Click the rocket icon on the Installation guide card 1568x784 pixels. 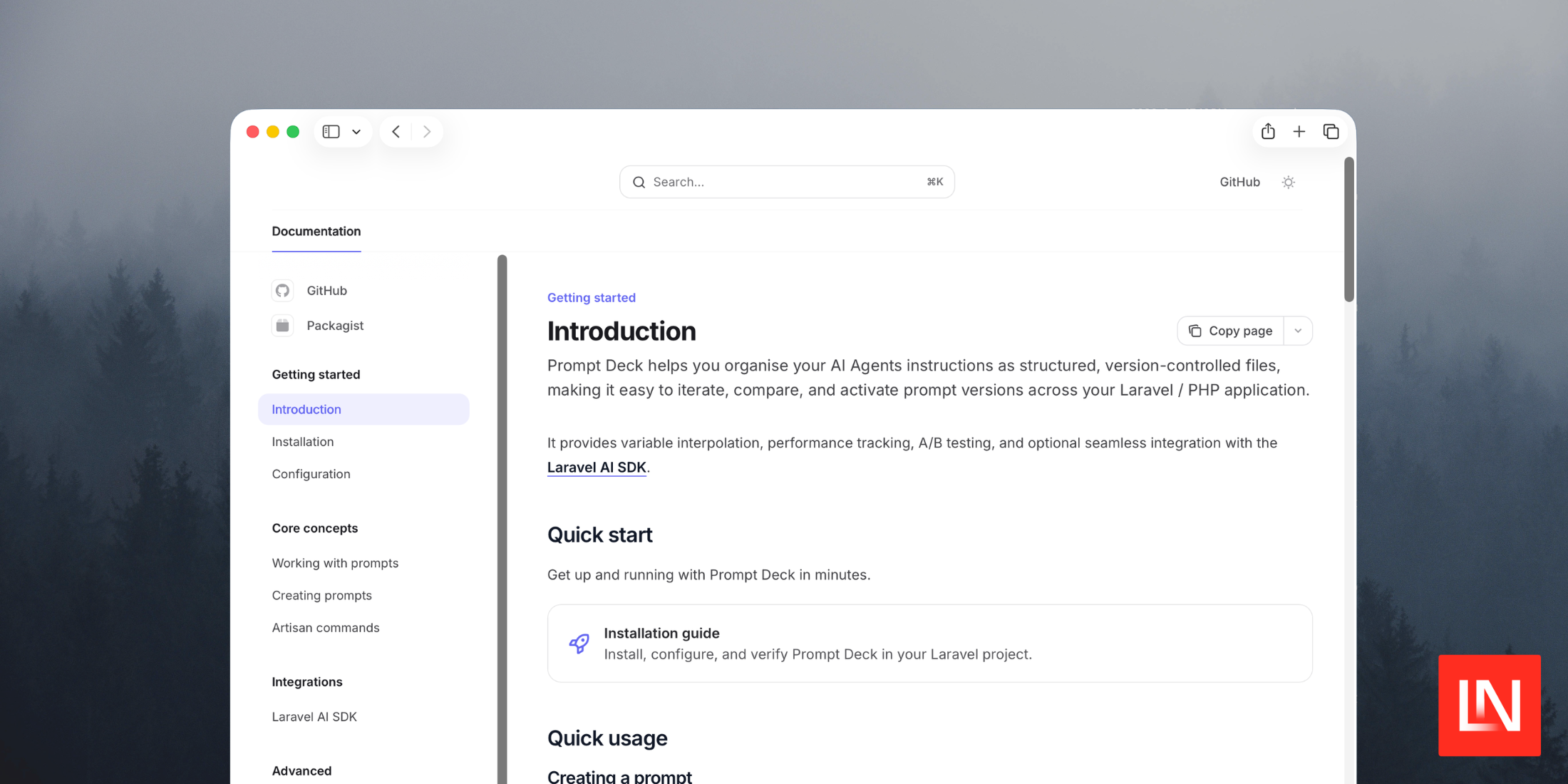pyautogui.click(x=579, y=643)
